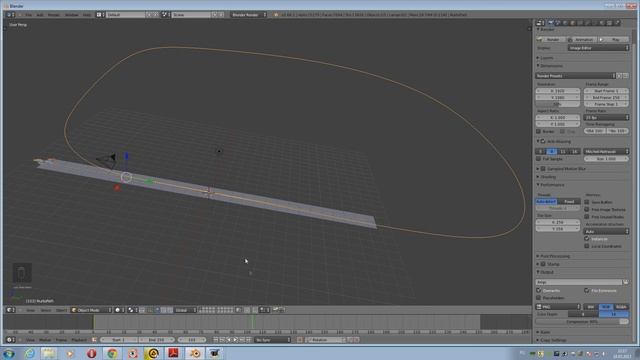Image resolution: width=640 pixels, height=360 pixels.
Task: Open Opera browser from the taskbar
Action: click(91, 353)
